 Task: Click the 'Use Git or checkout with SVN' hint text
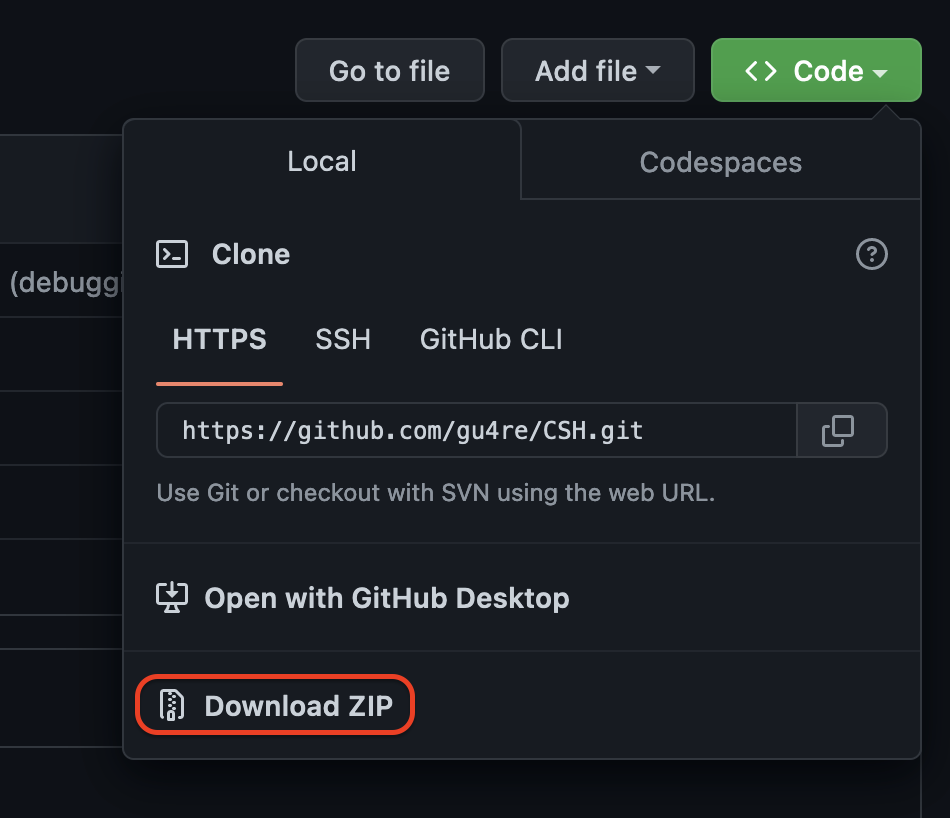click(x=436, y=493)
